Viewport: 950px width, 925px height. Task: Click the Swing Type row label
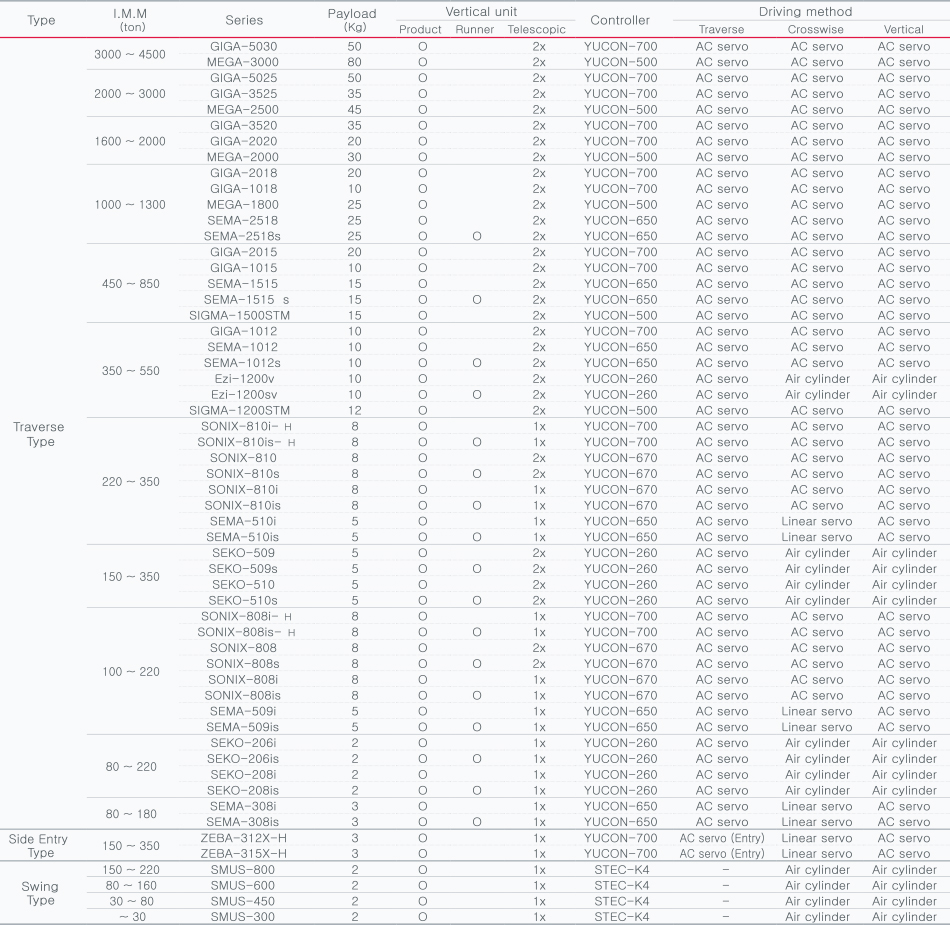point(40,893)
